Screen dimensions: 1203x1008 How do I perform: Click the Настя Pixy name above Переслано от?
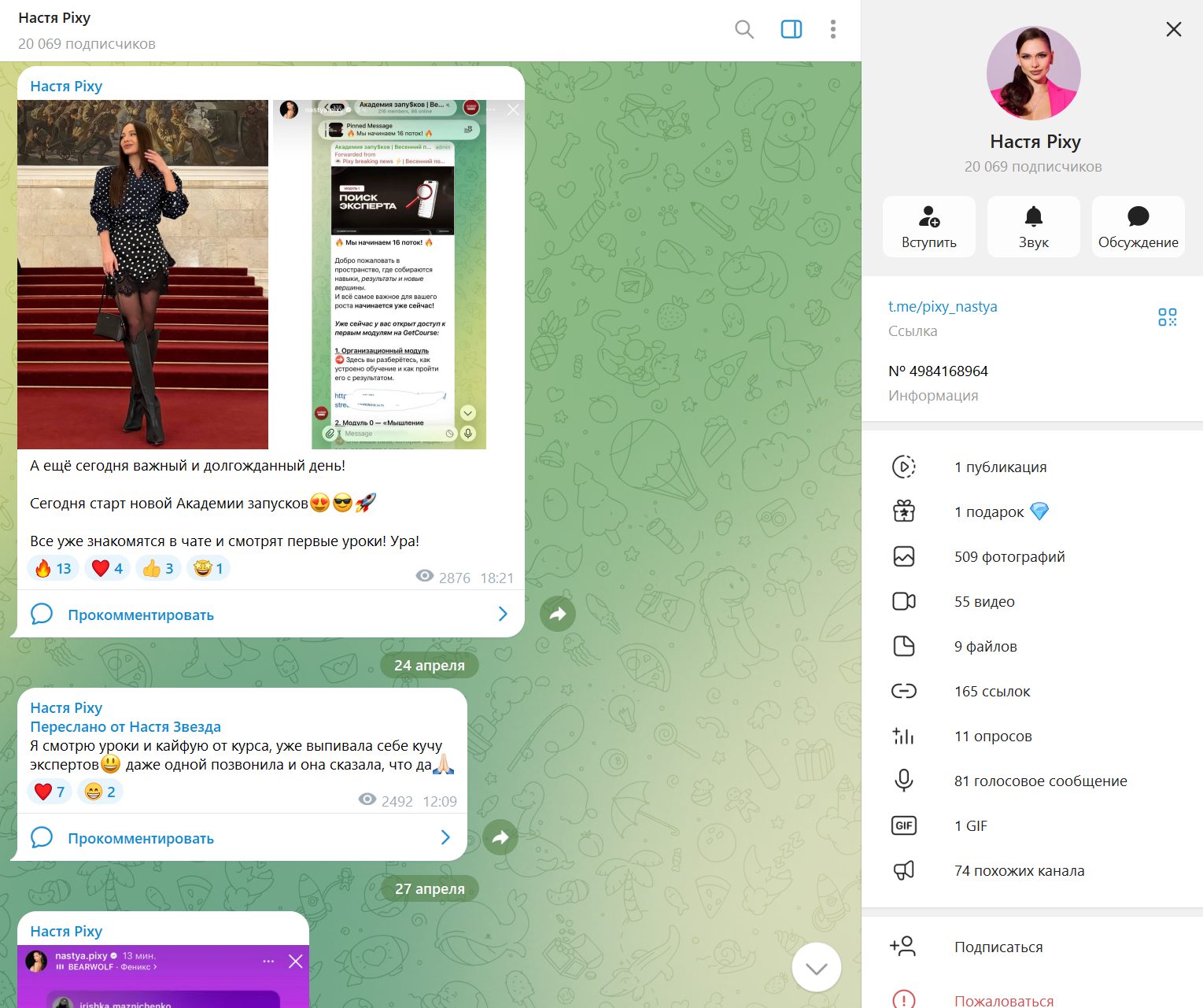coord(66,707)
